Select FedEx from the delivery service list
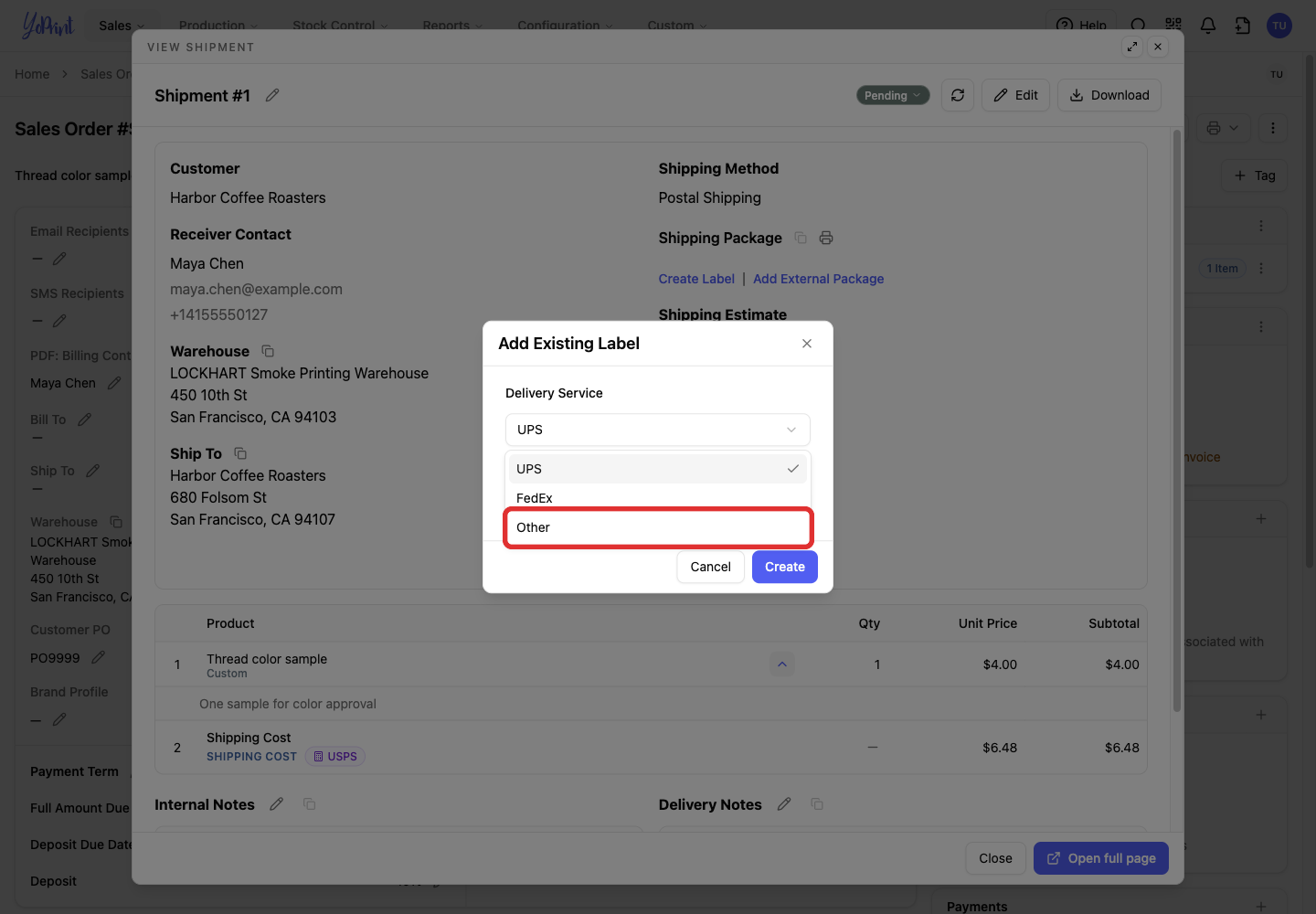1316x914 pixels. point(658,498)
